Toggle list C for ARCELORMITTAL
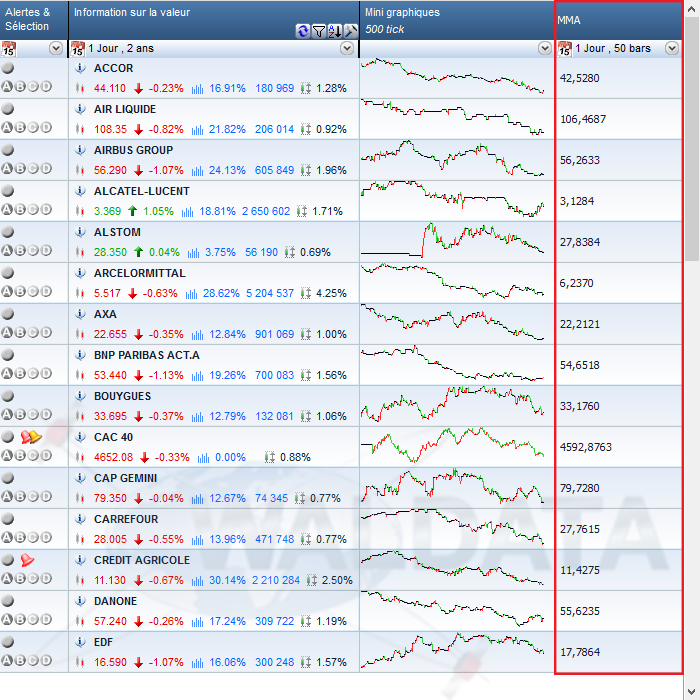The image size is (700, 700). click(33, 292)
